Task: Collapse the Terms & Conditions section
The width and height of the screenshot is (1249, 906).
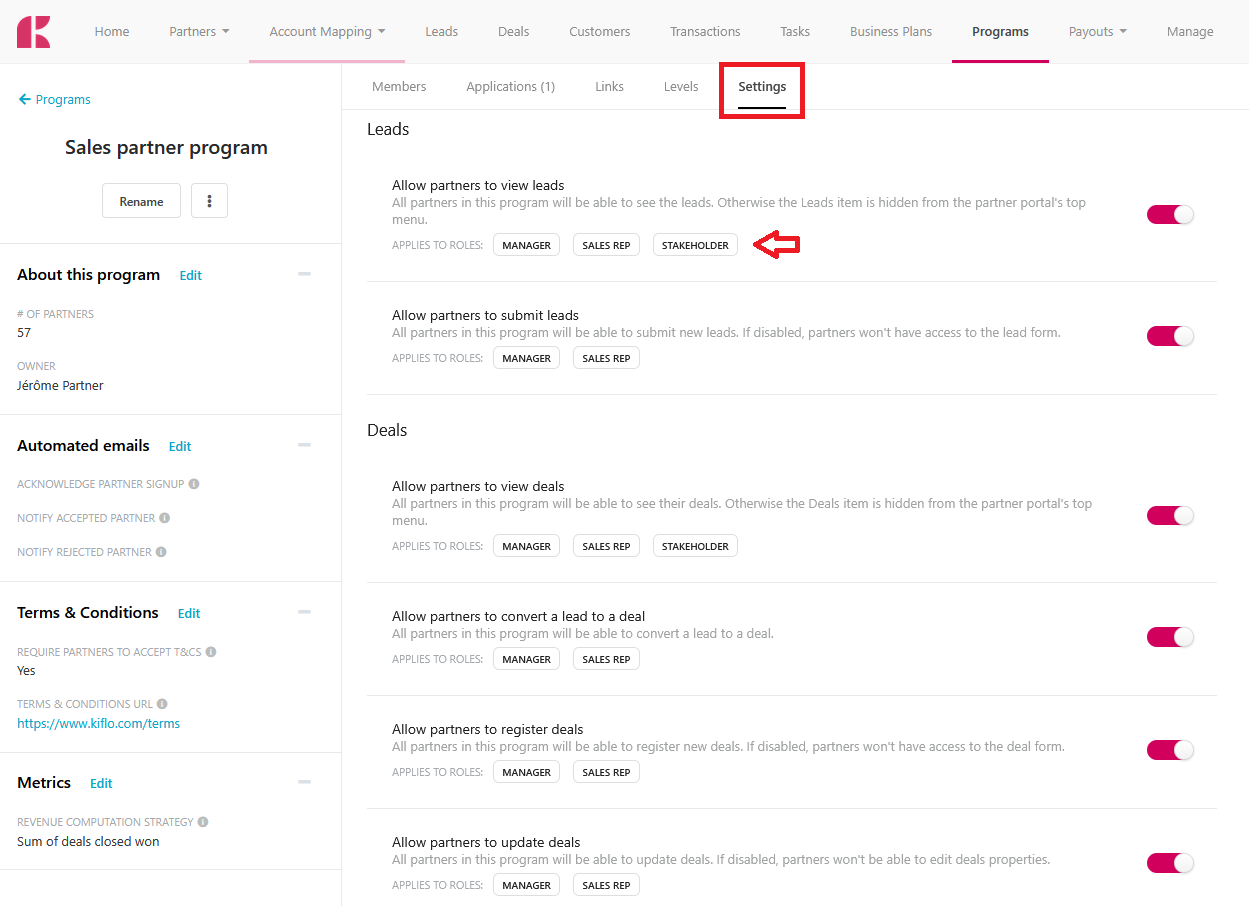Action: (x=305, y=612)
